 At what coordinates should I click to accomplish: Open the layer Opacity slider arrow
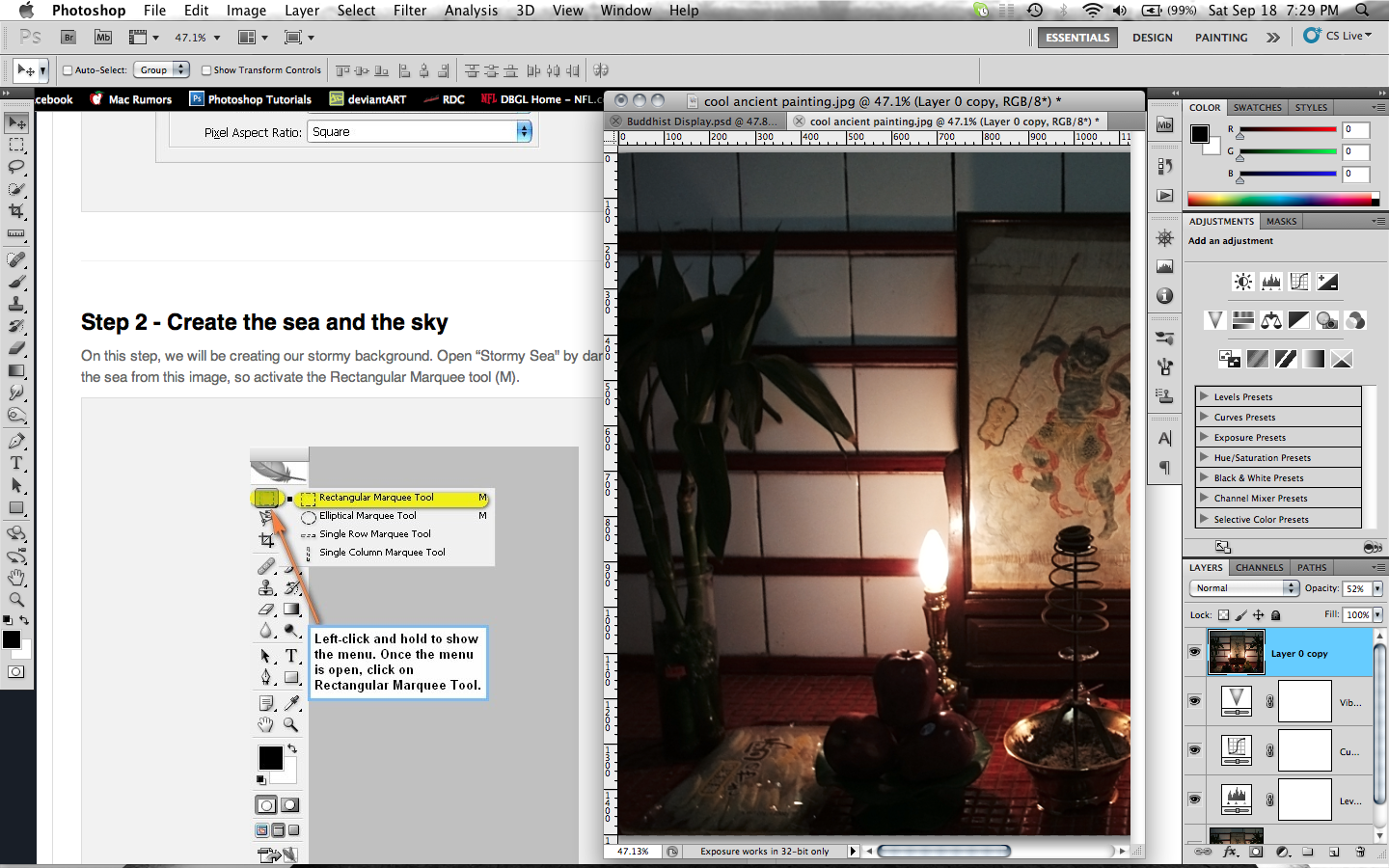tap(1377, 588)
